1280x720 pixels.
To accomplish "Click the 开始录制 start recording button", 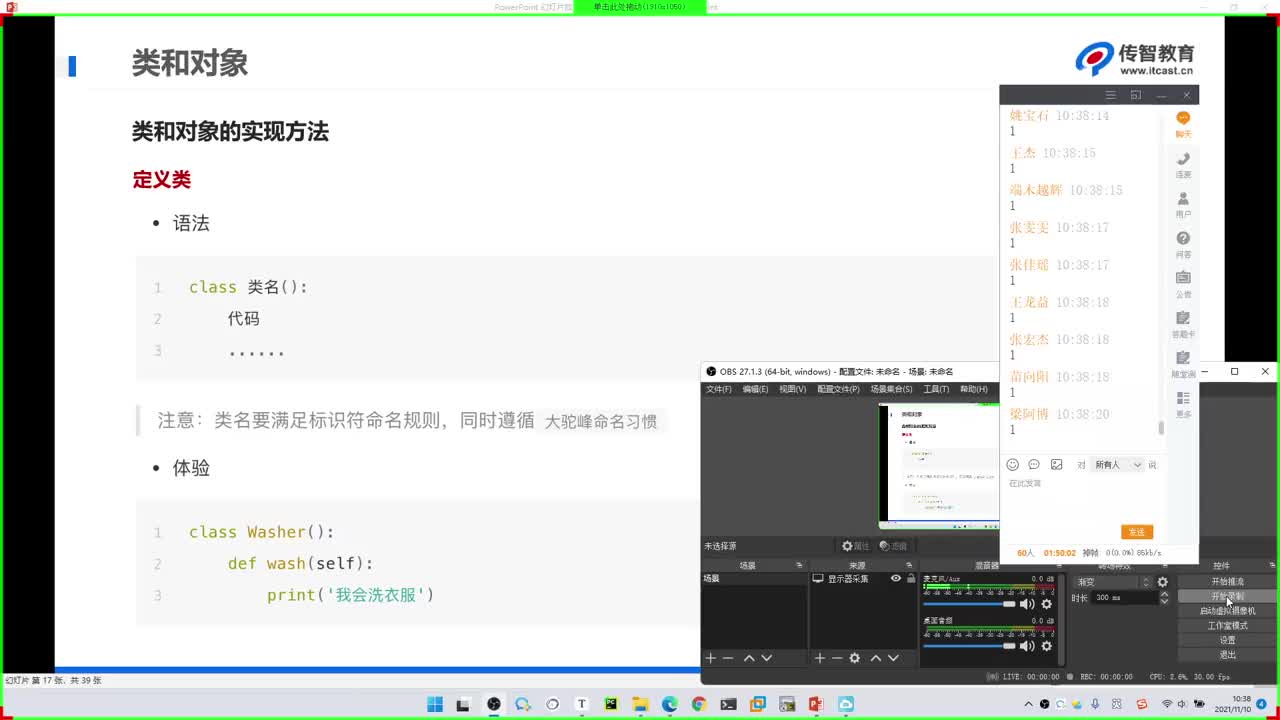I will 1227,596.
